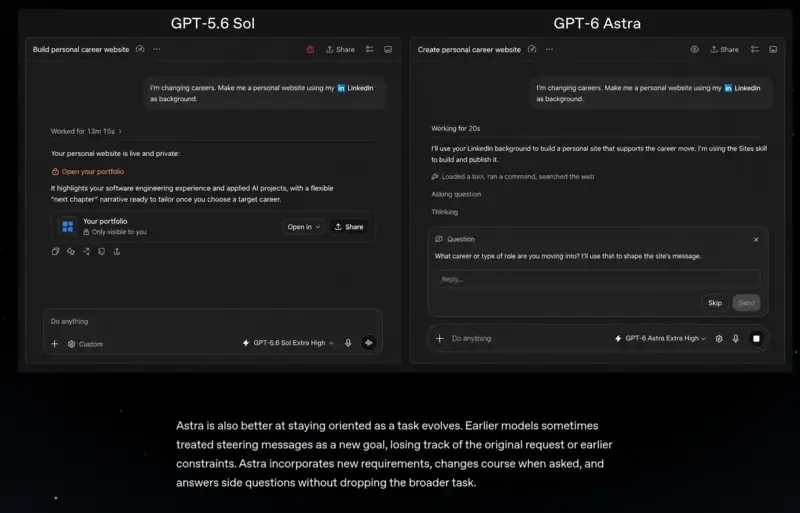Click Share in the GPT-5.6 Sol panel header
Screen dimensions: 800x513
340,50
